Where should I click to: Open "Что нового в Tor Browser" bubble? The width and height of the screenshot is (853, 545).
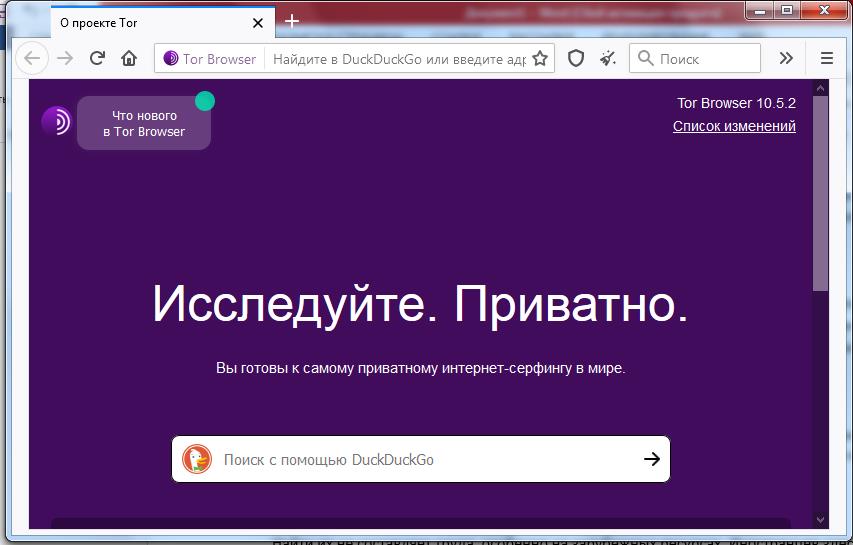click(x=144, y=123)
